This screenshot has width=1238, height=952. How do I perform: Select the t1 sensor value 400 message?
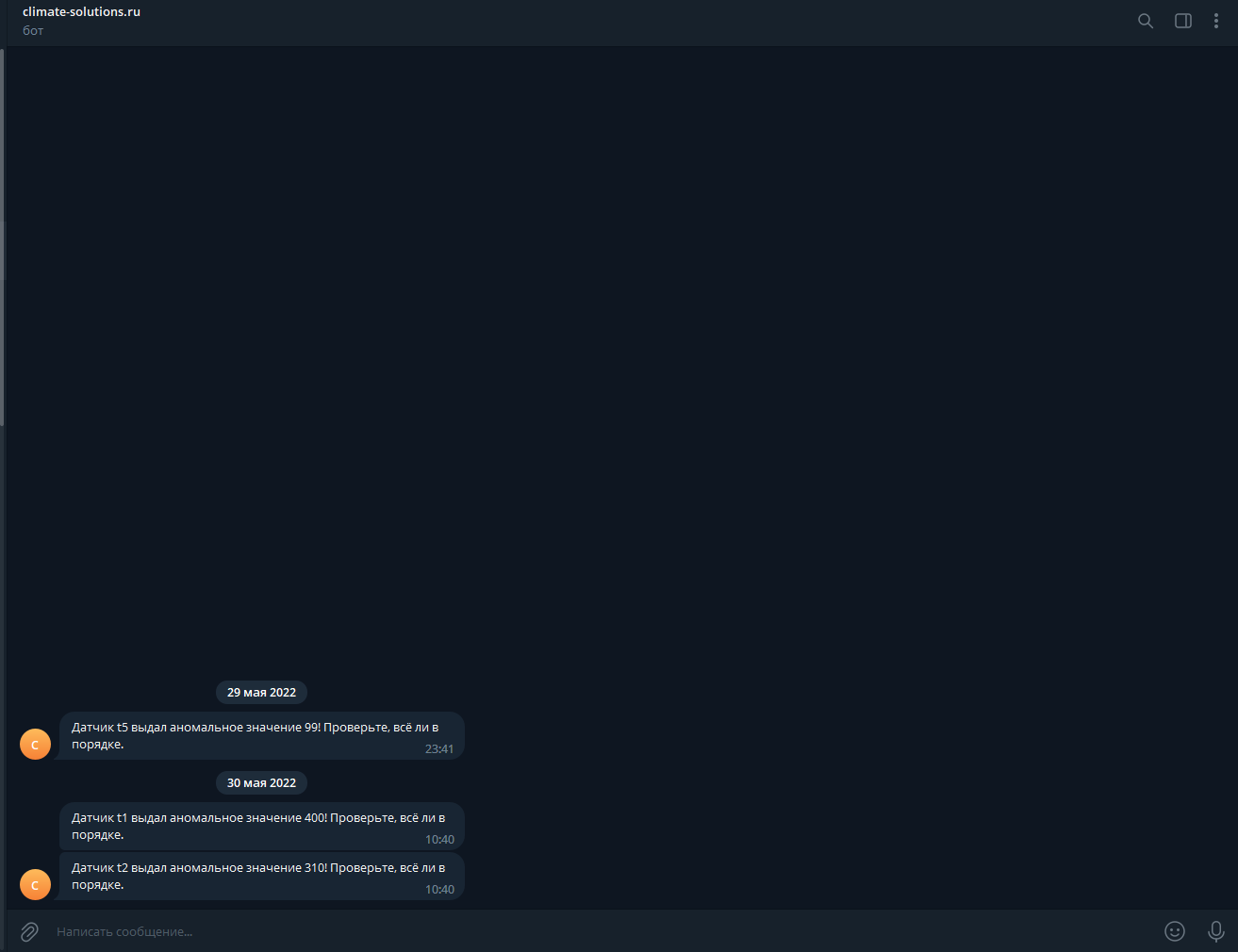pos(262,827)
